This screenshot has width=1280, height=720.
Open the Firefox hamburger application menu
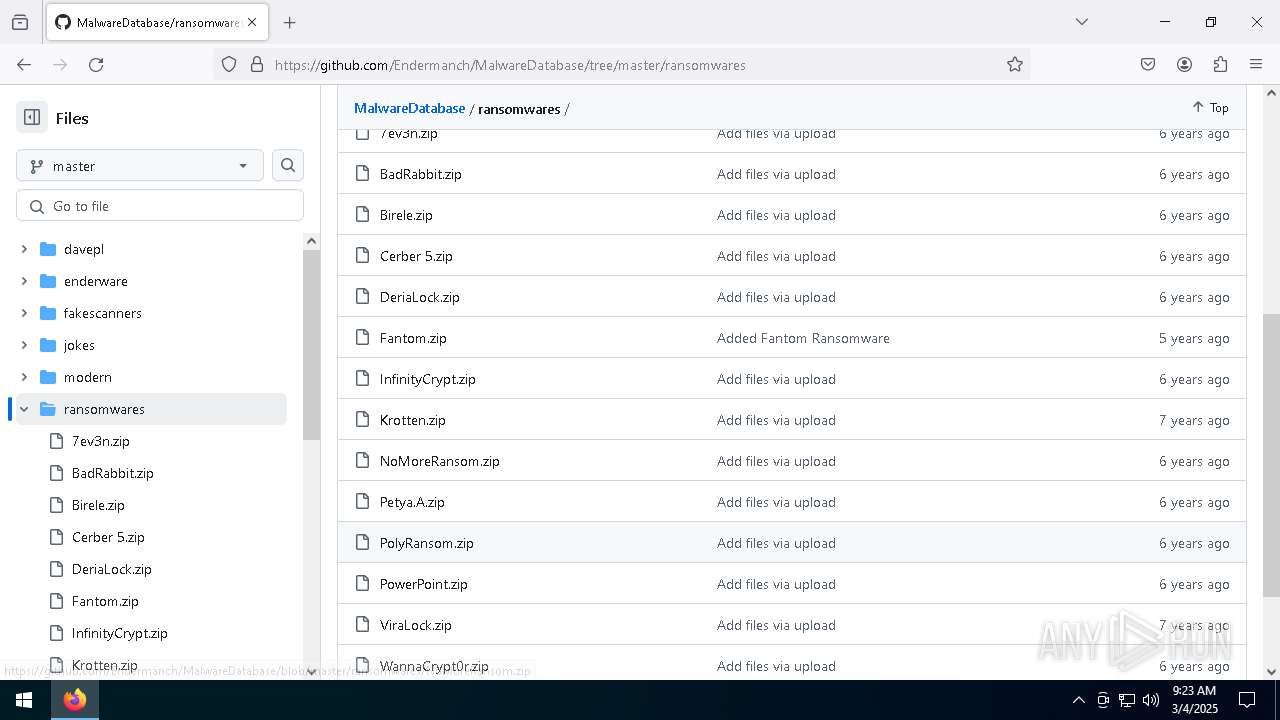coord(1256,64)
